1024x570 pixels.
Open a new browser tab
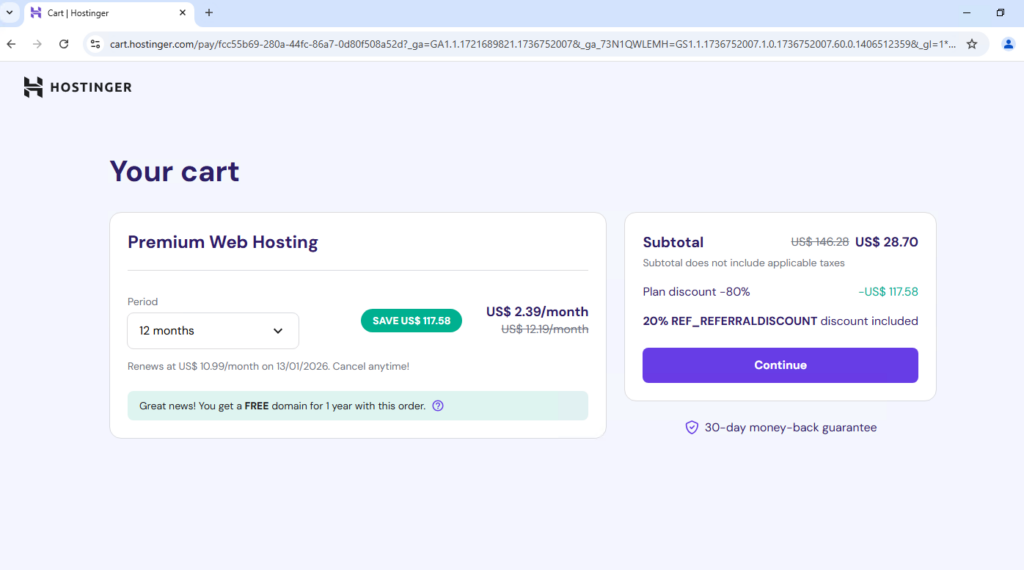pos(209,13)
